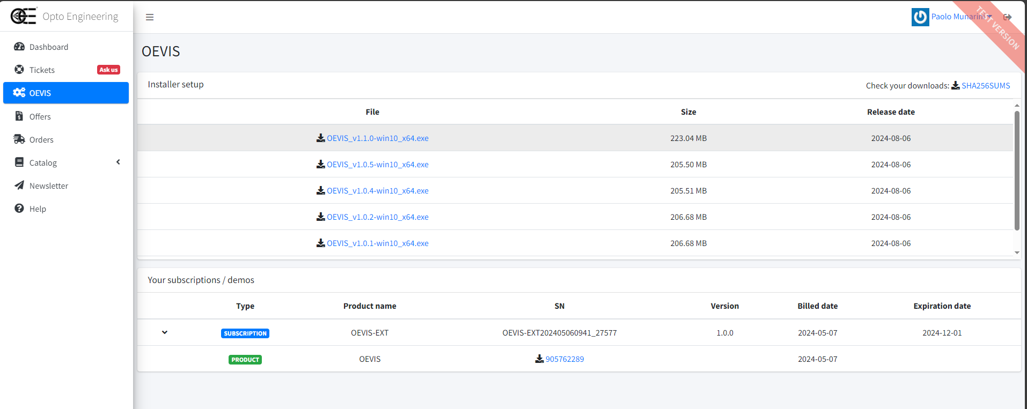Click the 2024-12-01 expiration date
The image size is (1027, 409).
pyautogui.click(x=942, y=333)
